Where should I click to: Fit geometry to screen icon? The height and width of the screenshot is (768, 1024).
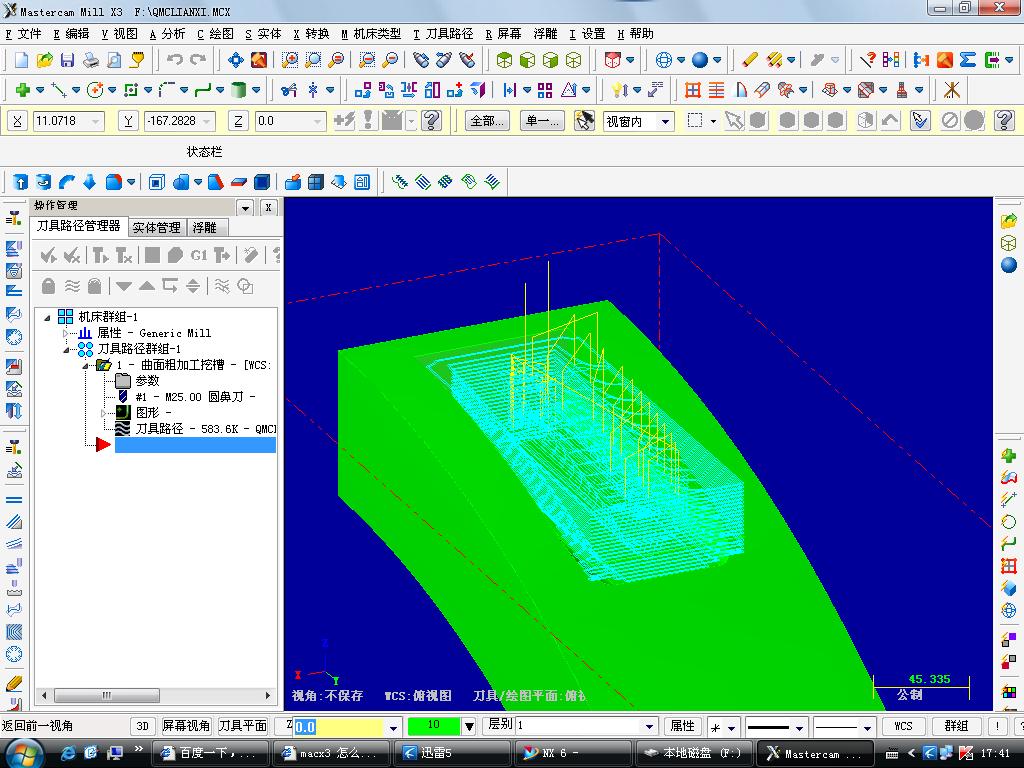coord(236,60)
